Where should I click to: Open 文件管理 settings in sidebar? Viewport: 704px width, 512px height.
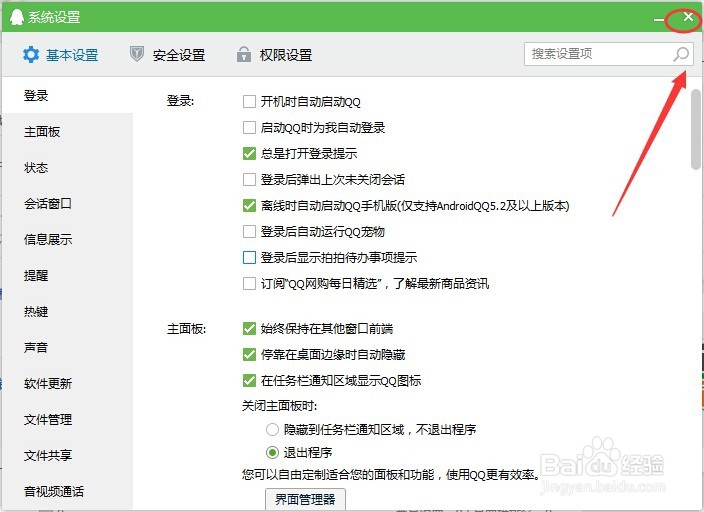(68, 419)
